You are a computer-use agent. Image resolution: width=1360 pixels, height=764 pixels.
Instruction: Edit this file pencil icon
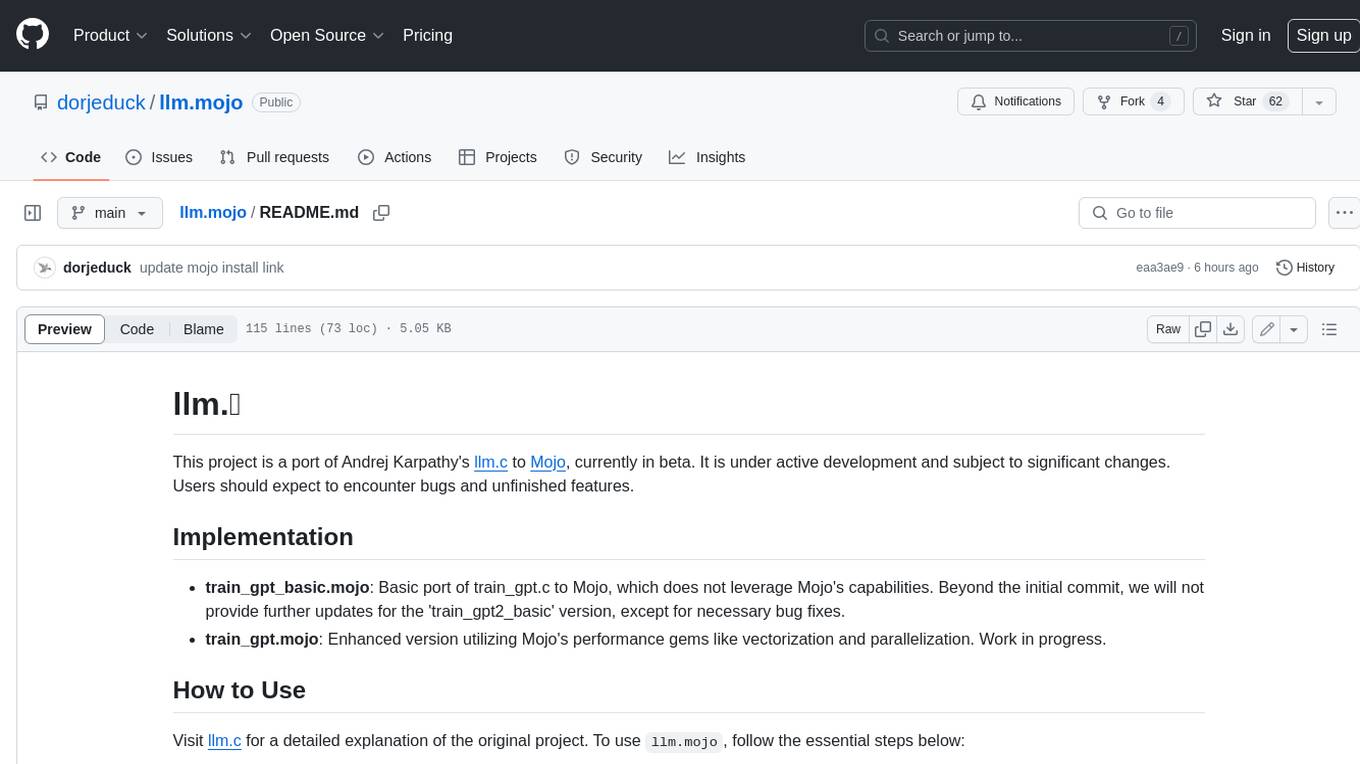pyautogui.click(x=1267, y=329)
